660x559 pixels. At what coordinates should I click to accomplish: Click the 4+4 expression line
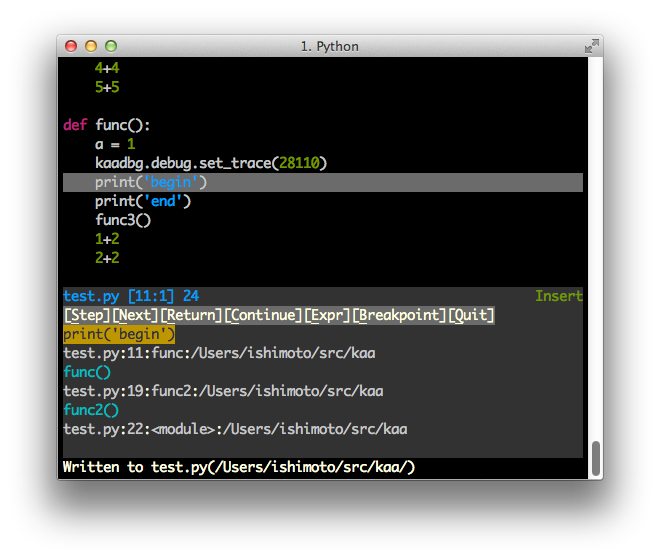[107, 68]
